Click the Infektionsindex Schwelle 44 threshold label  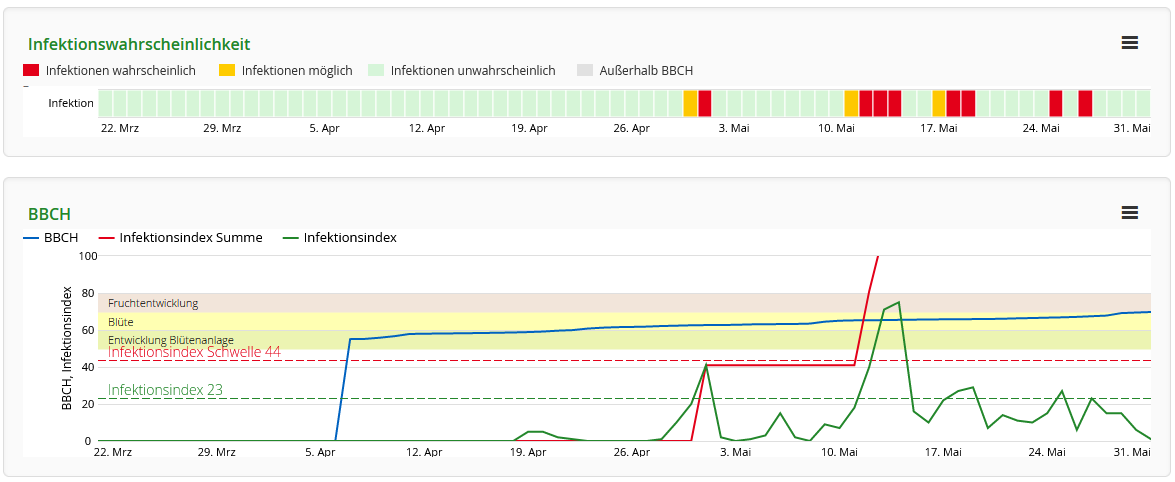click(194, 352)
